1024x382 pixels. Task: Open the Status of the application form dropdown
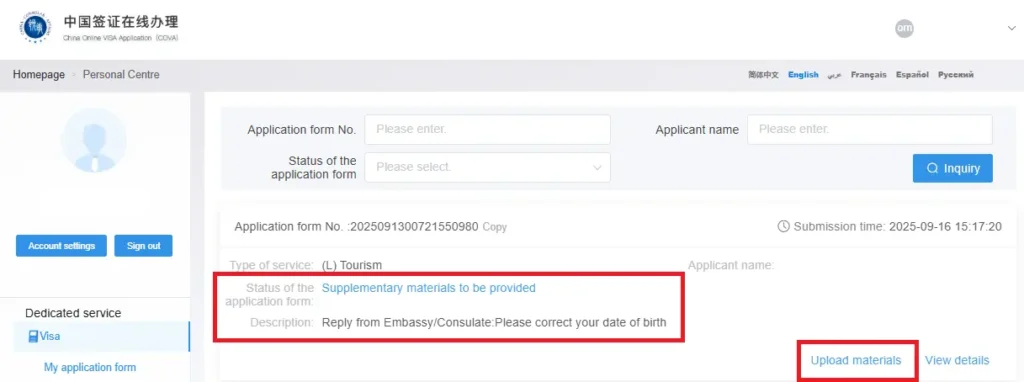pos(487,167)
